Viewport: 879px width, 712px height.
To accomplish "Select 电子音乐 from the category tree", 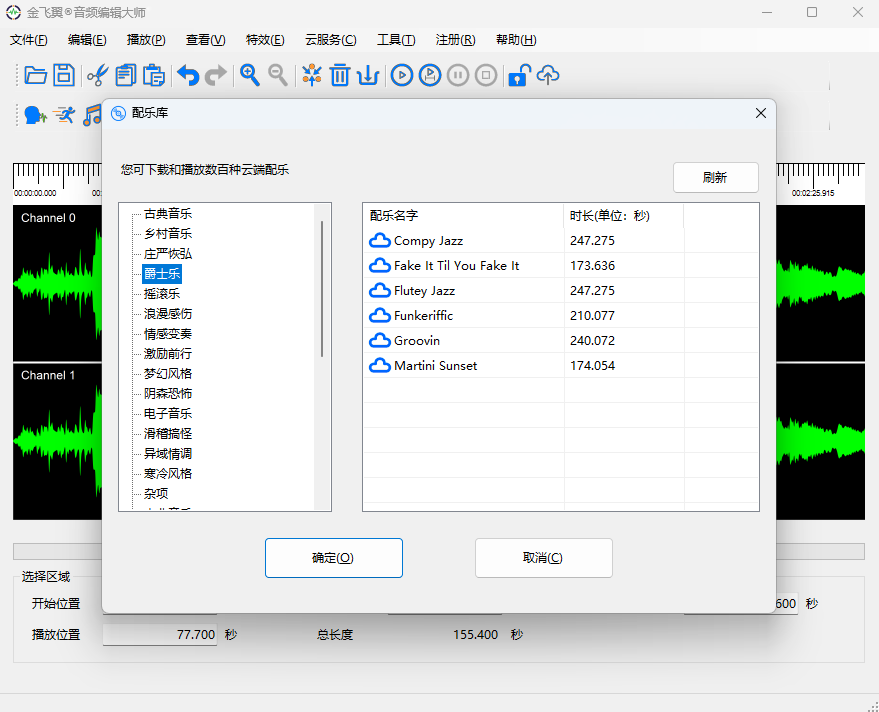I will coord(168,414).
